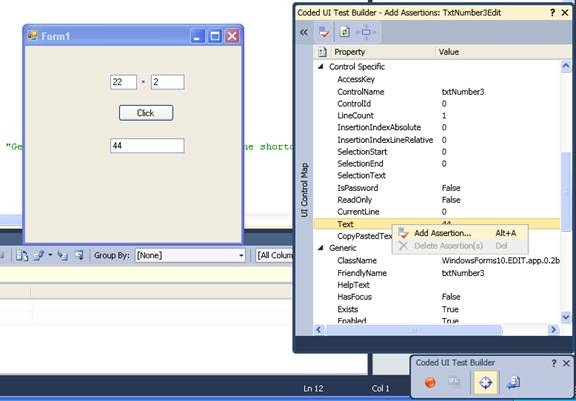Screen dimensions: 576x401
Task: Start recording with the red record button
Action: [x=430, y=383]
